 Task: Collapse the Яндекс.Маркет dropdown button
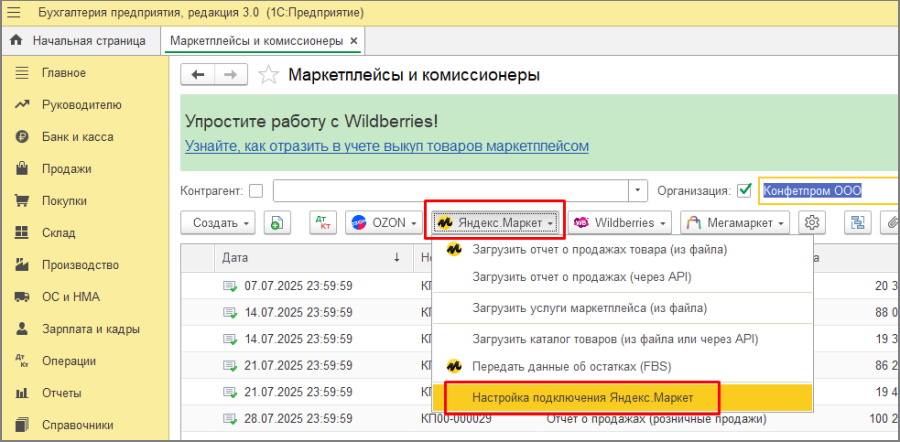coord(495,223)
